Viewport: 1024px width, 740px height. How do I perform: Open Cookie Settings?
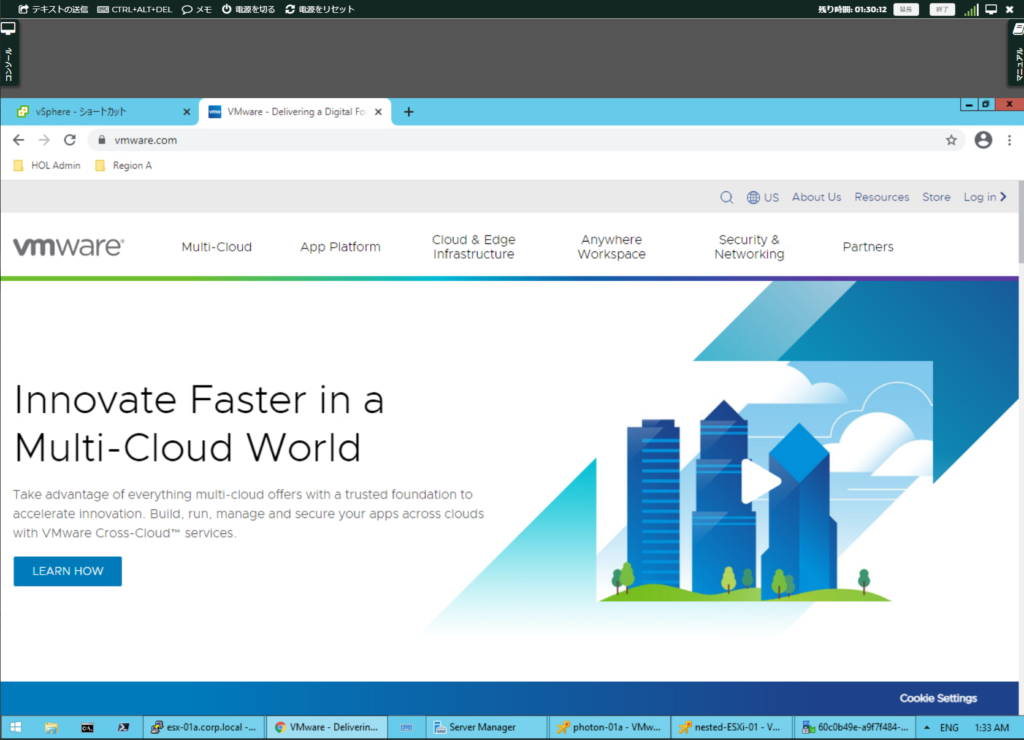pos(938,698)
